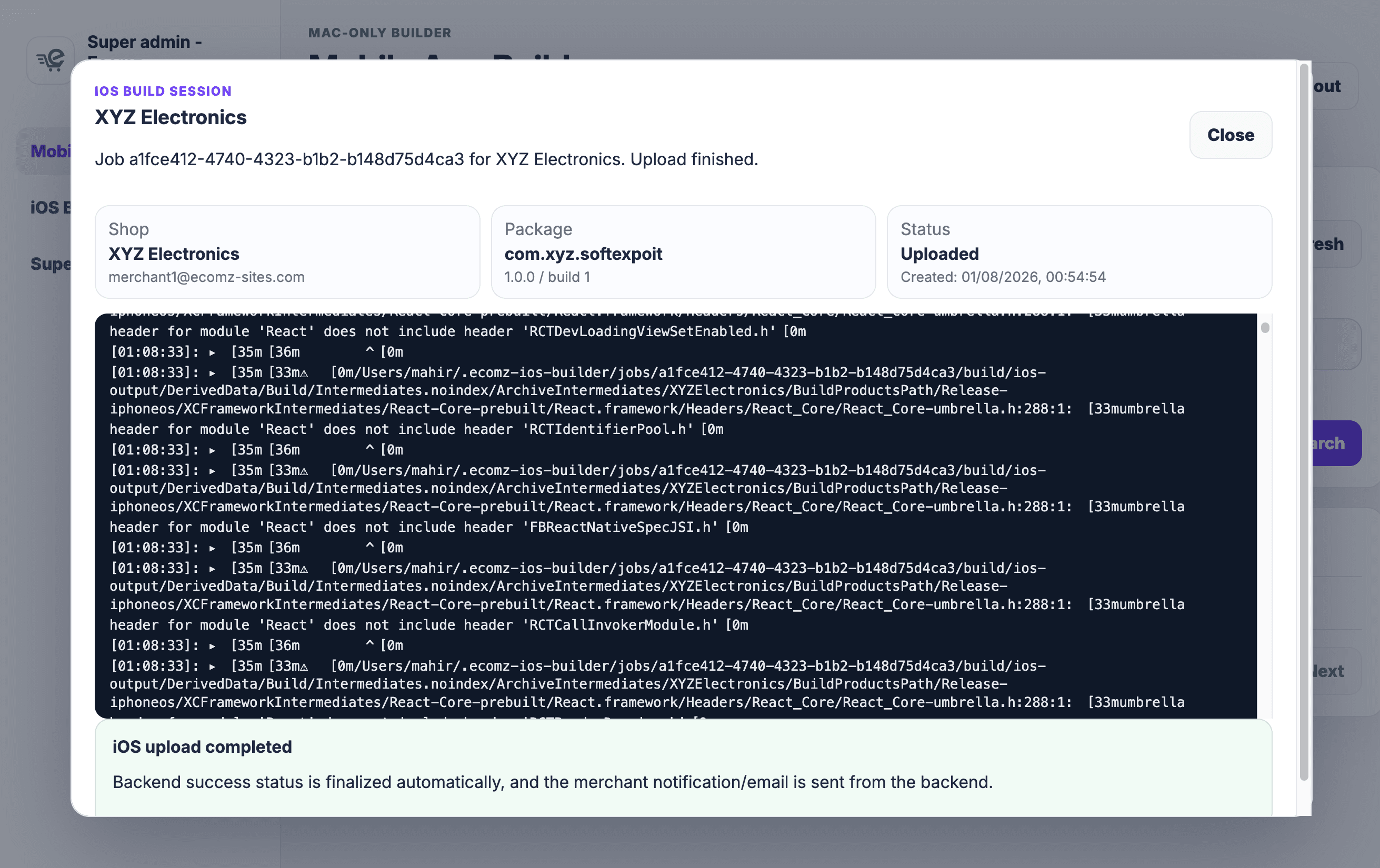1380x868 pixels.
Task: Click log line mentioning FBReactNativeSpecJSI.h
Action: (428, 527)
